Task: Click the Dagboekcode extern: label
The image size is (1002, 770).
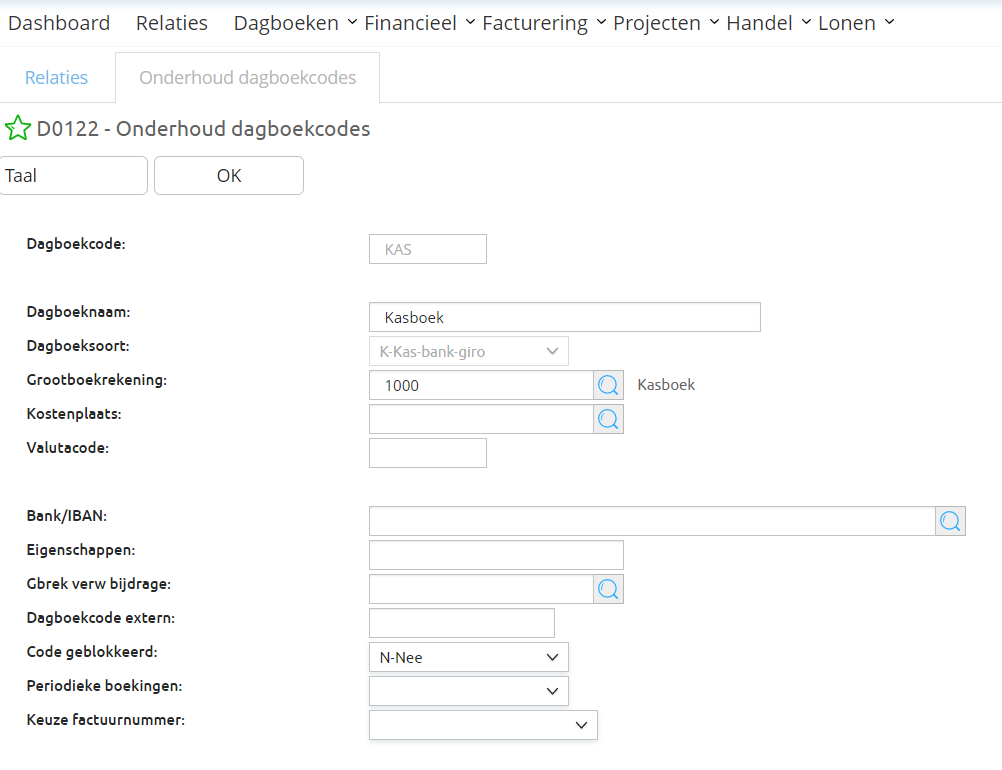Action: [100, 617]
